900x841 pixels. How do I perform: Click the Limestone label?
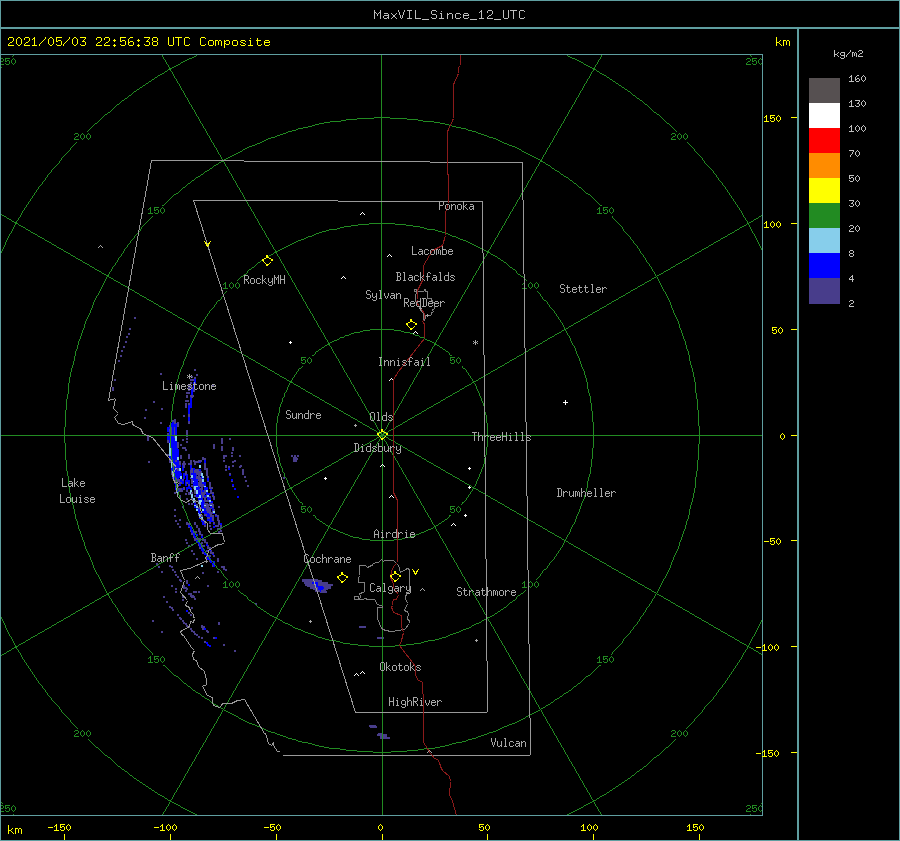pyautogui.click(x=189, y=386)
